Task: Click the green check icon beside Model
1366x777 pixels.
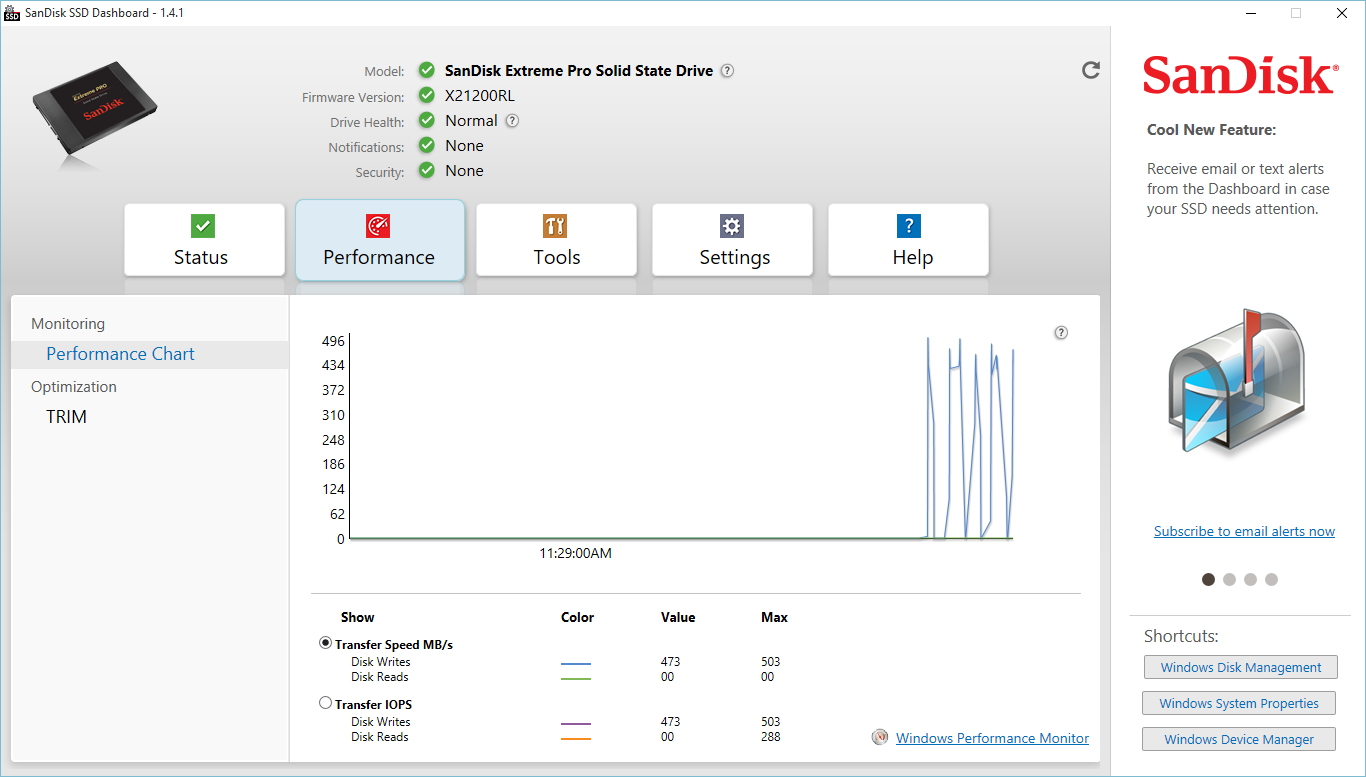Action: [427, 70]
